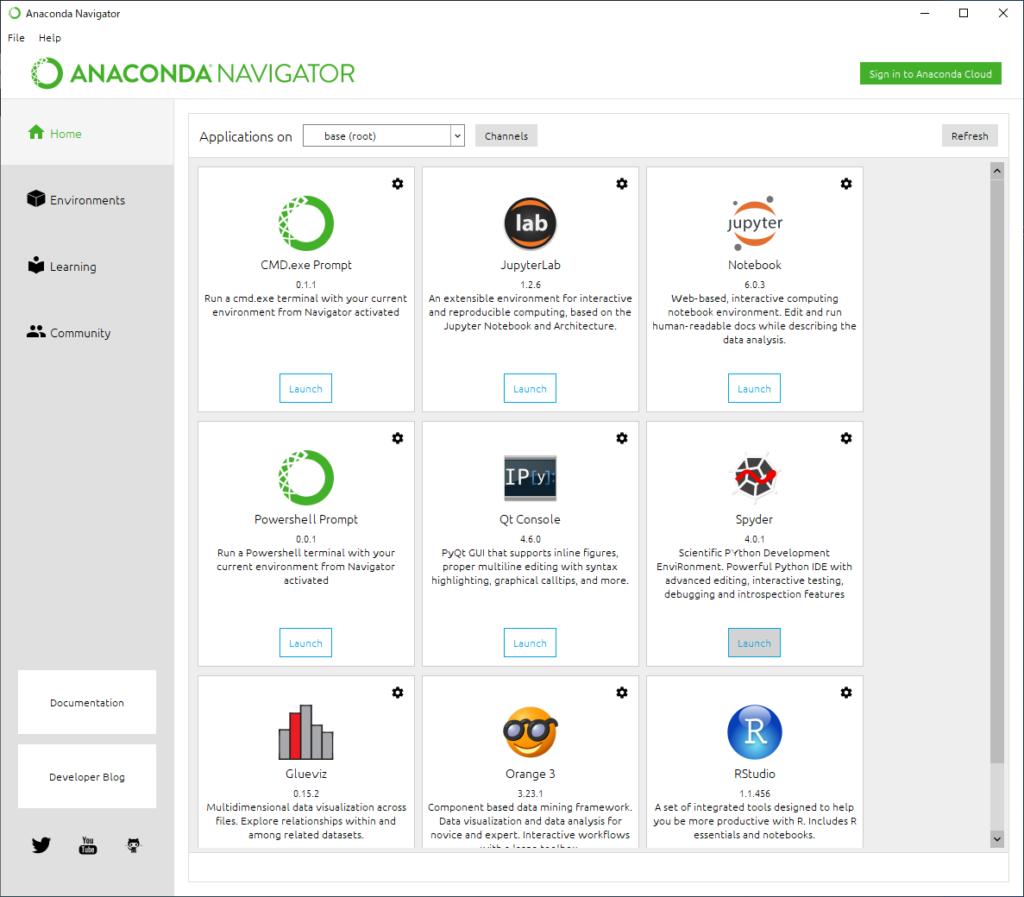Switch to the Community tab
This screenshot has height=897, width=1024.
(x=88, y=333)
